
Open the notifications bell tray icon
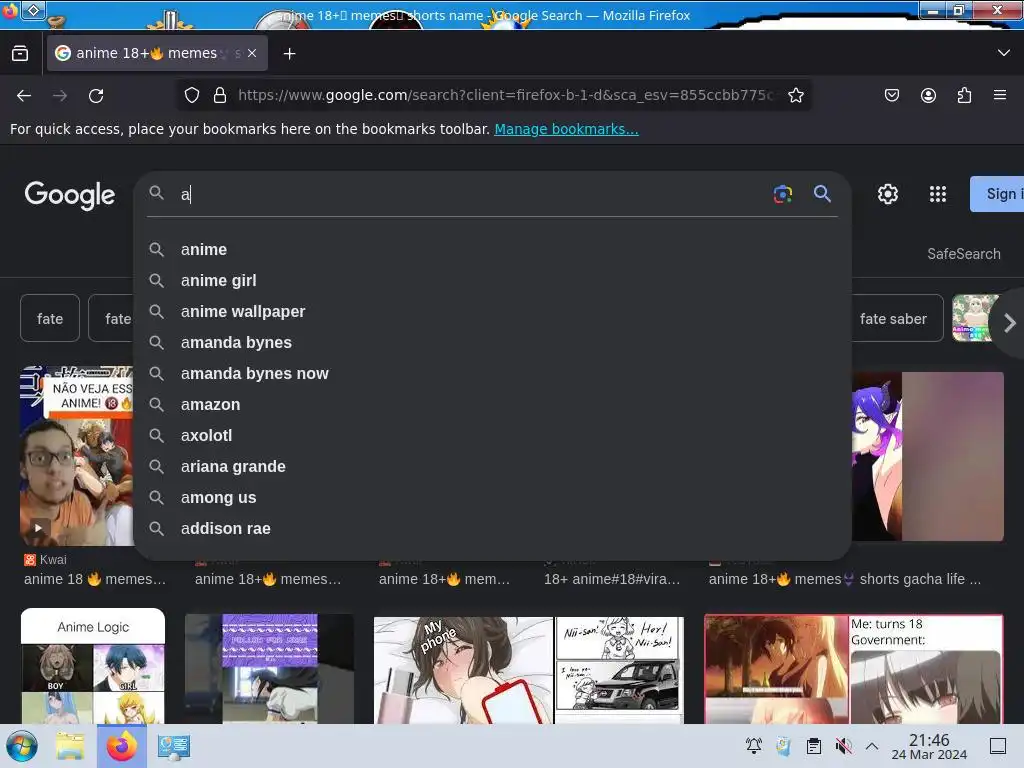(754, 745)
